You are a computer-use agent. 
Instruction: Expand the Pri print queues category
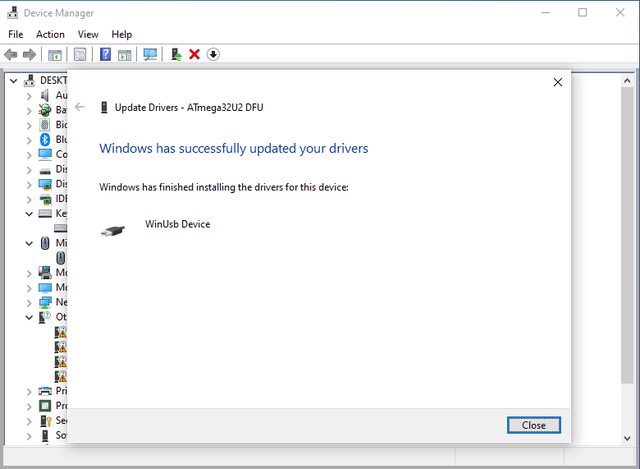[29, 391]
